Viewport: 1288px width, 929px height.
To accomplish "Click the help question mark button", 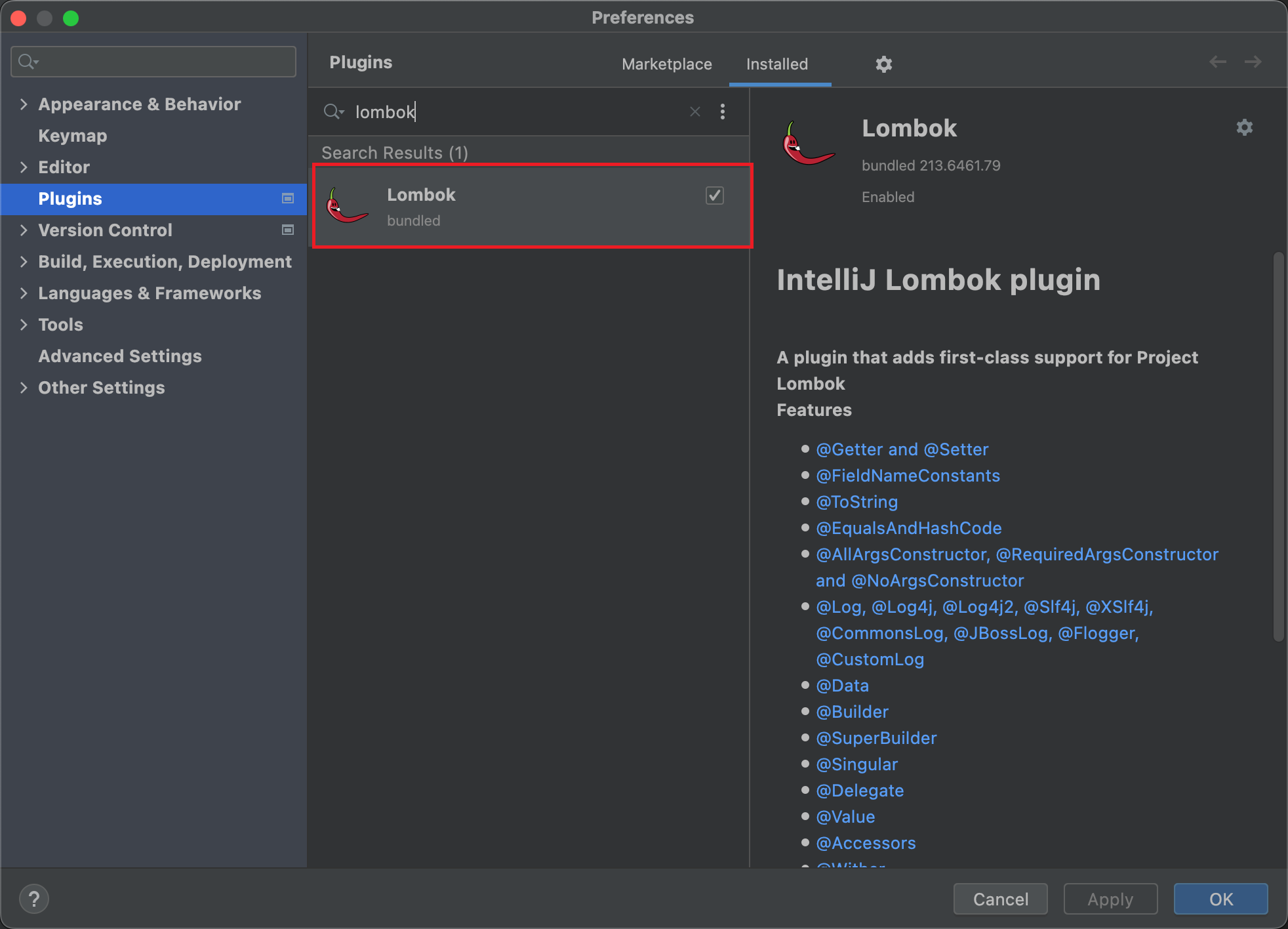I will (34, 898).
